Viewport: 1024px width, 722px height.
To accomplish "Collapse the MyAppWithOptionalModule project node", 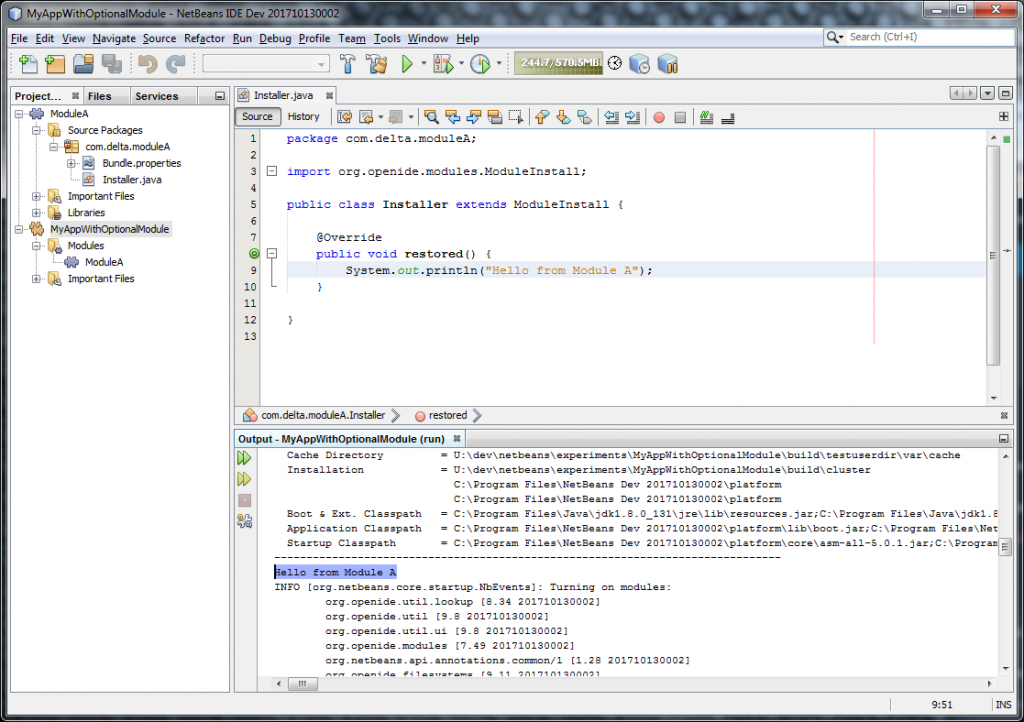I will tap(20, 229).
